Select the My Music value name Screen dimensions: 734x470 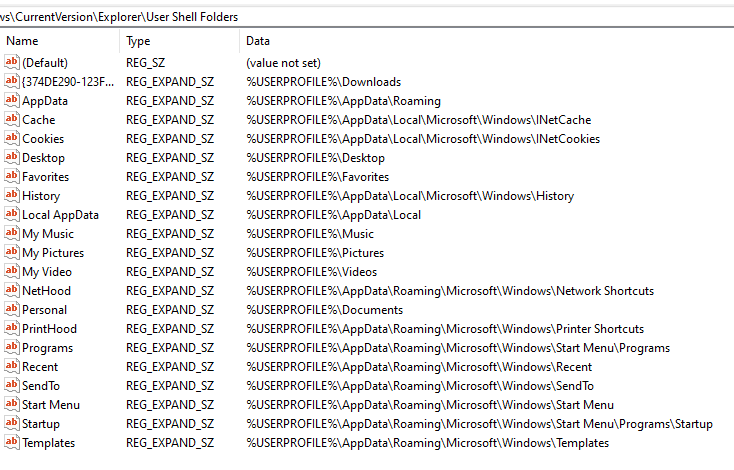[x=48, y=234]
